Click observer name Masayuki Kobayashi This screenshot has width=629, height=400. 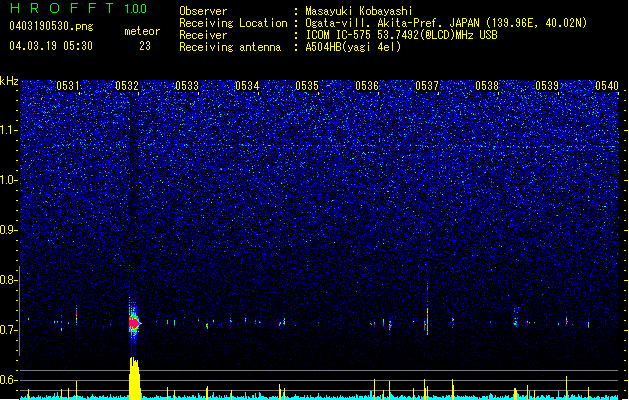coord(359,11)
